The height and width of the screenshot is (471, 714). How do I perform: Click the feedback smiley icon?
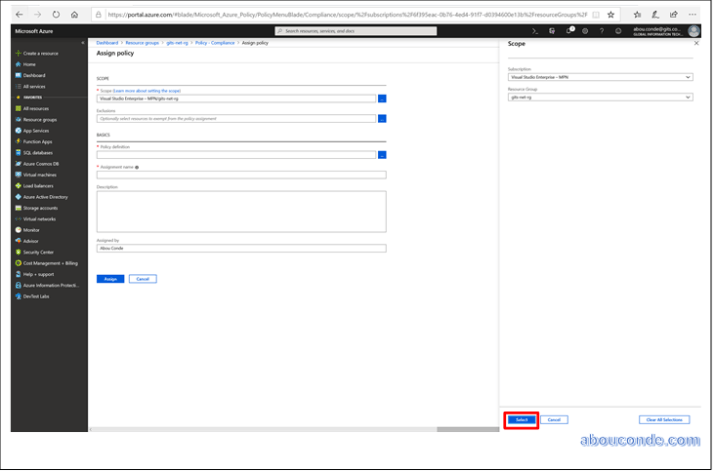[619, 31]
